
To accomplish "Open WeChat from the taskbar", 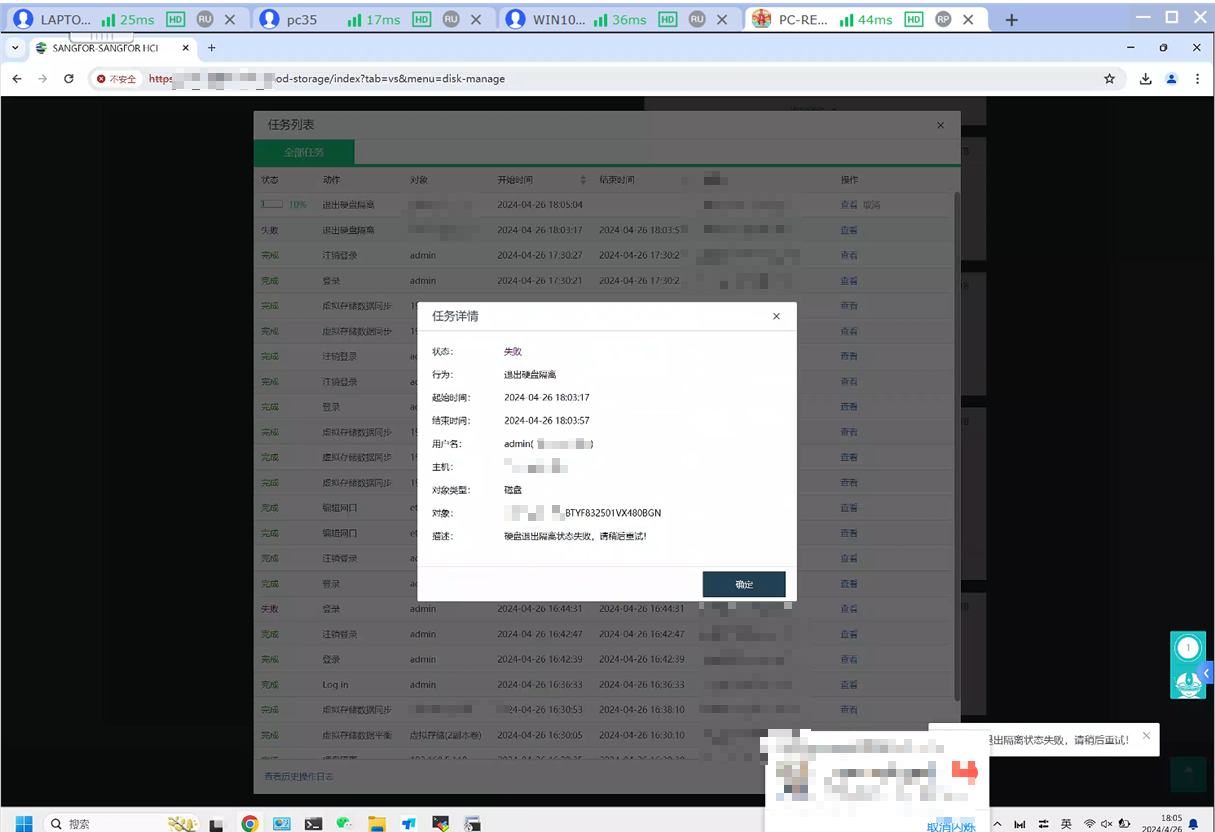I will (344, 823).
